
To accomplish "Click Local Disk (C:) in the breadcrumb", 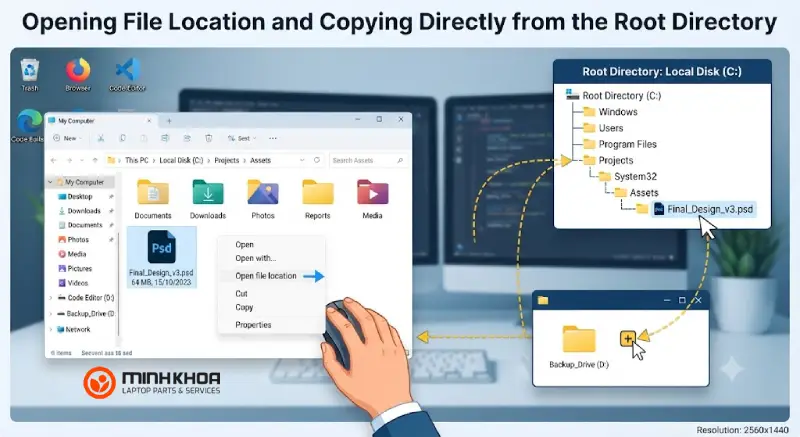I will [x=181, y=160].
